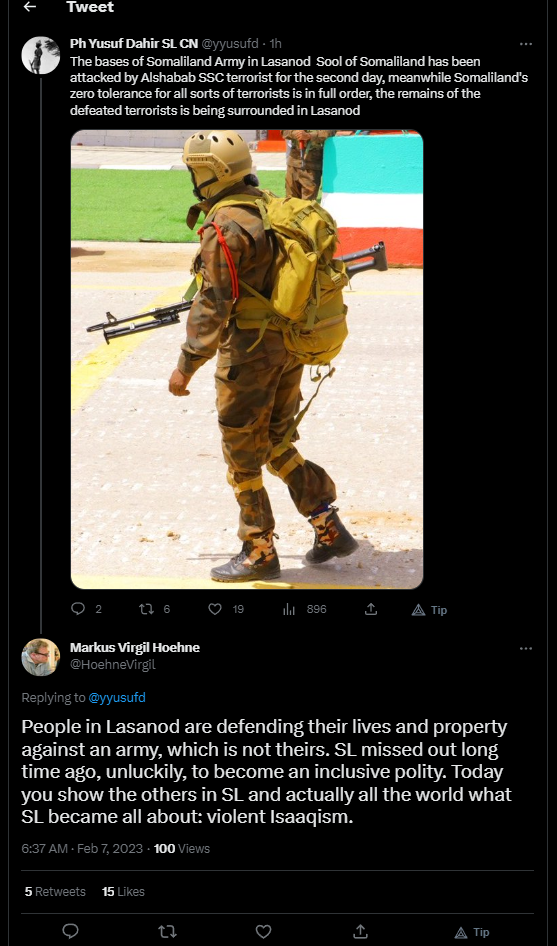The image size is (557, 946).
Task: Open Yusuf Dahir's profile picture
Action: click(x=40, y=55)
